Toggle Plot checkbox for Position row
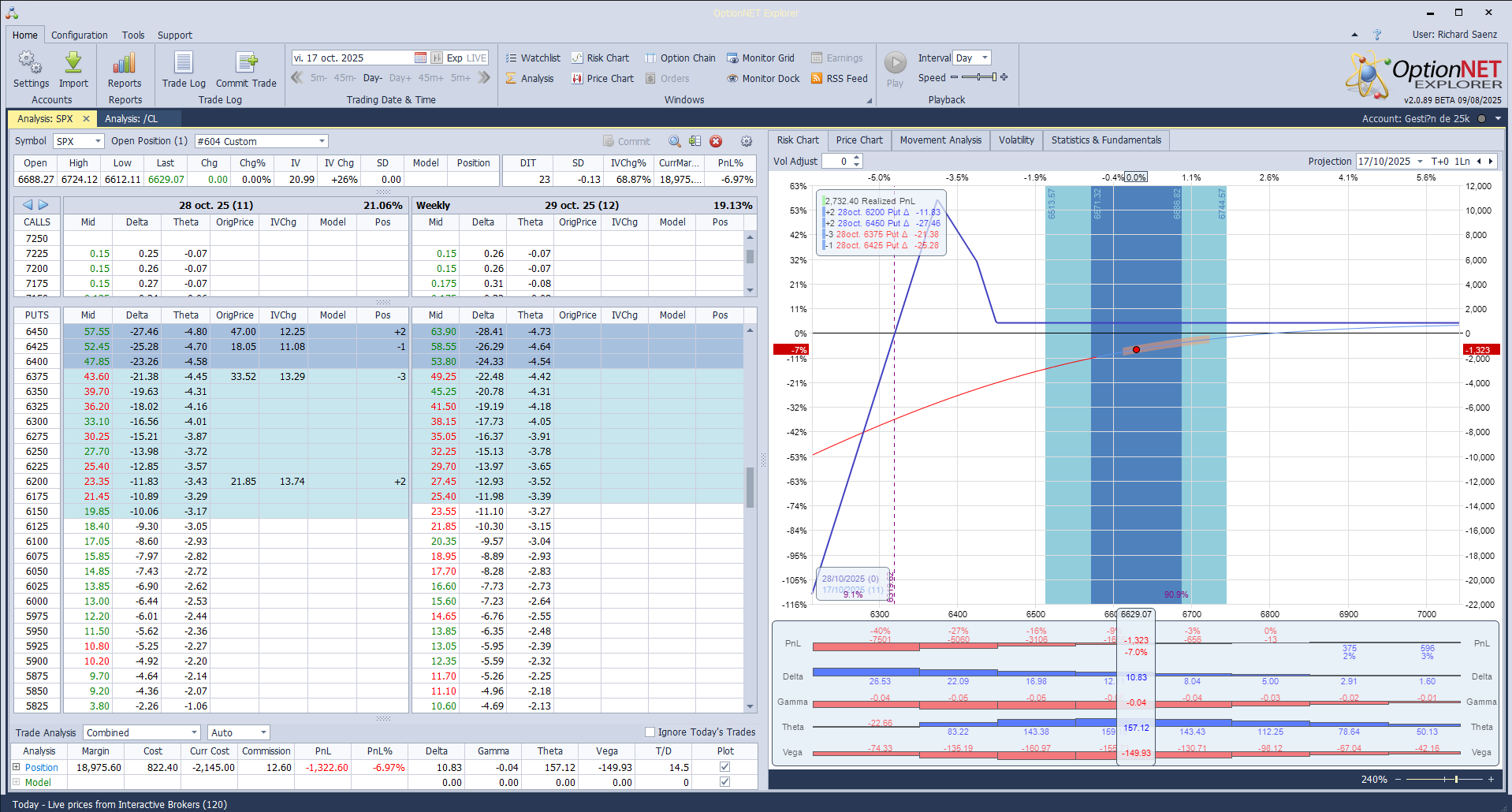 coord(725,766)
